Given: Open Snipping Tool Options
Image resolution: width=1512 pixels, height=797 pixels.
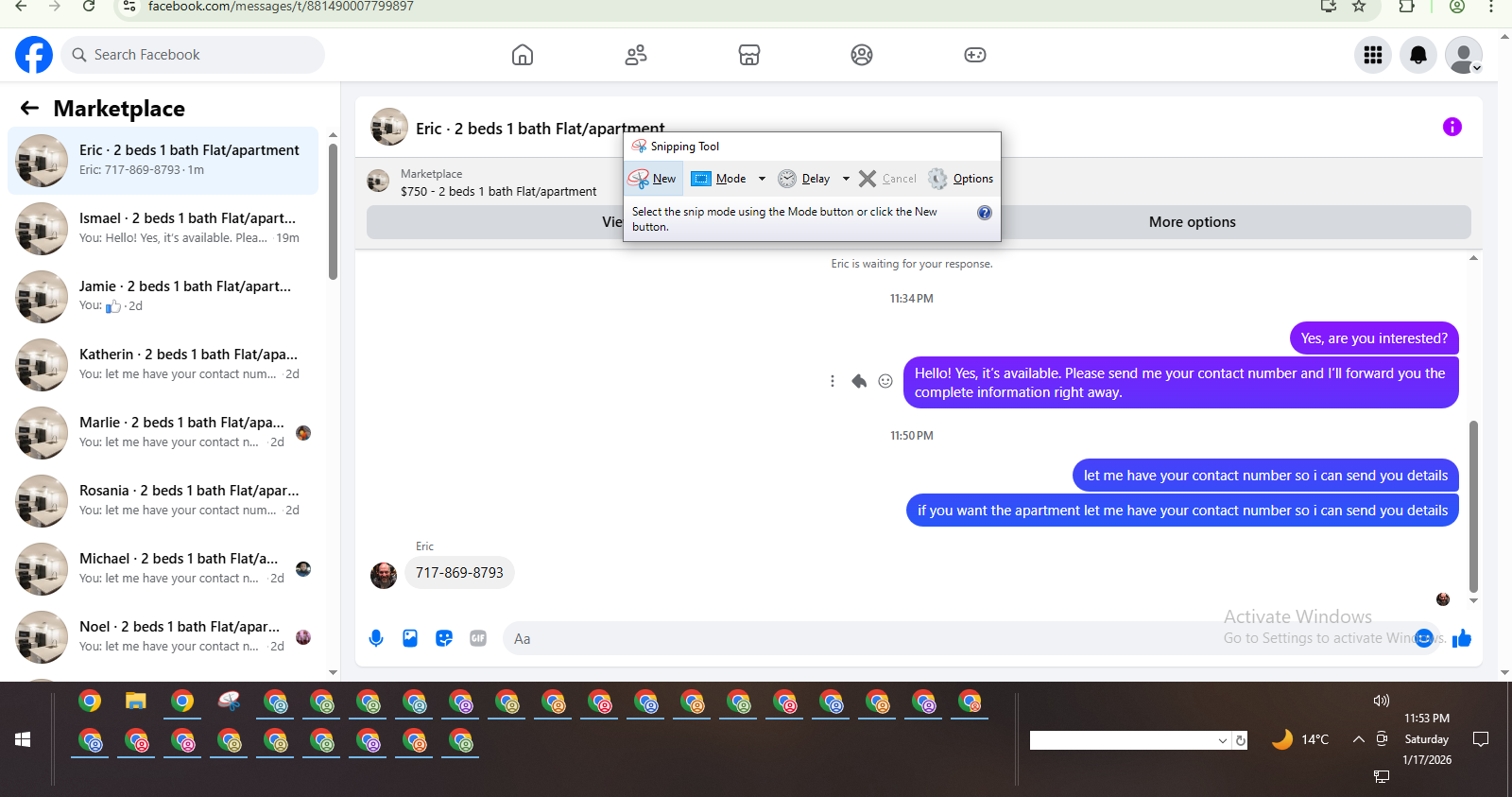Looking at the screenshot, I should click(x=960, y=179).
